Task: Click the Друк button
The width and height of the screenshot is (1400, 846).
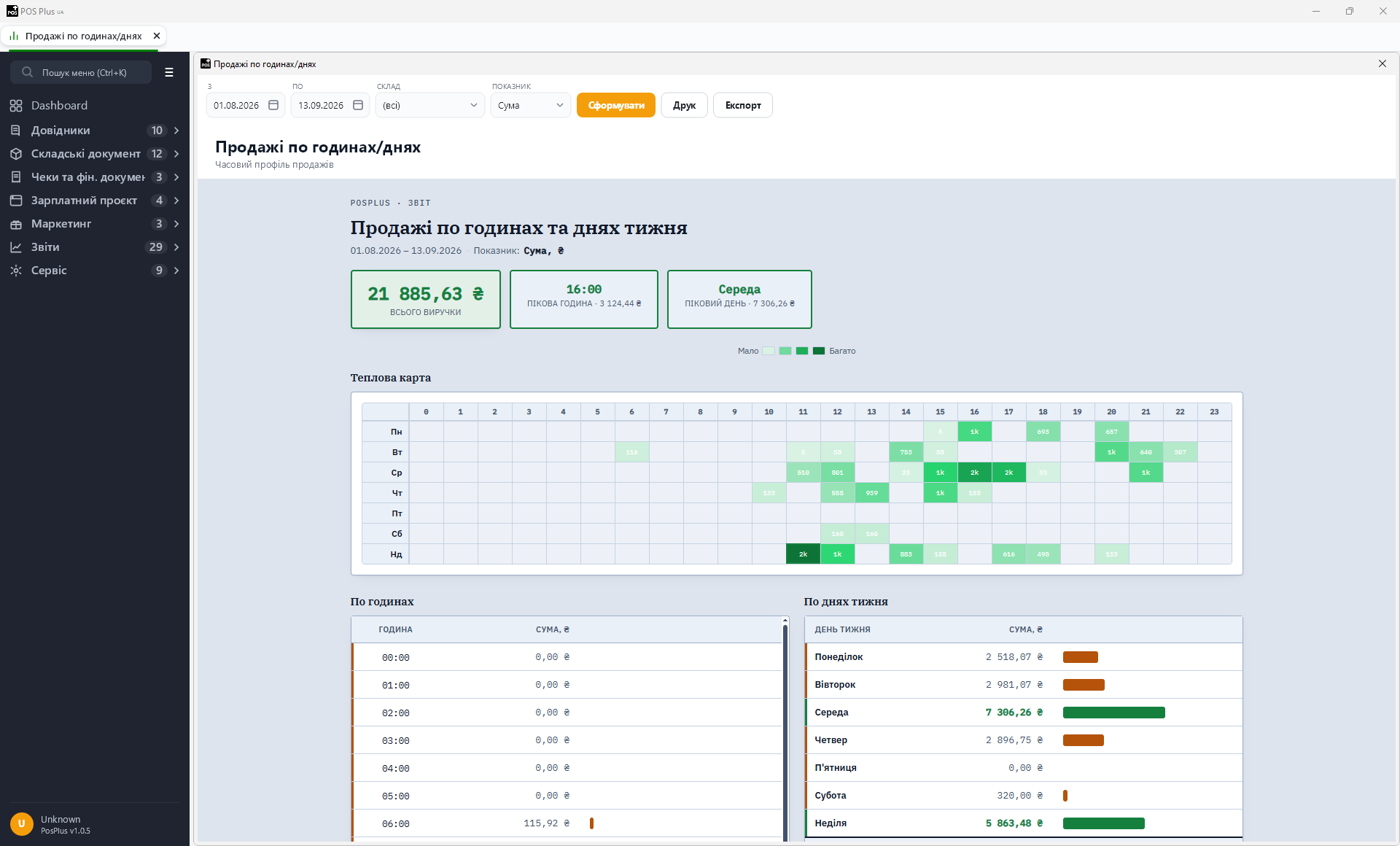Action: [x=684, y=105]
